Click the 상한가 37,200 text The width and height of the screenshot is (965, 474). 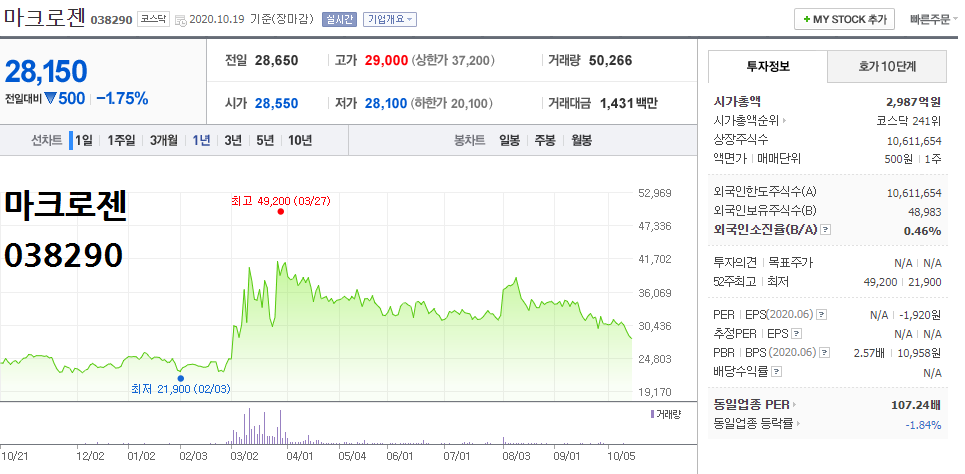tap(454, 60)
